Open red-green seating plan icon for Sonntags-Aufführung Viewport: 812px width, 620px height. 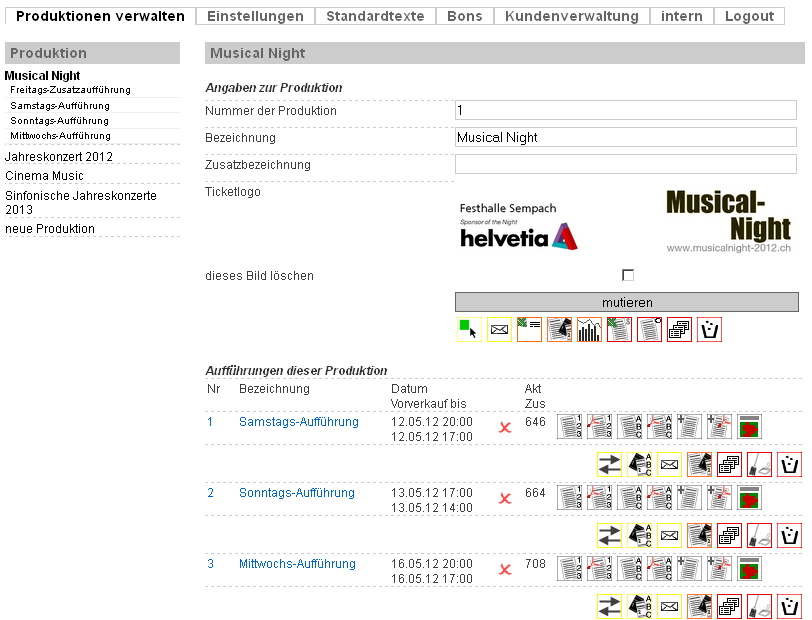point(749,498)
